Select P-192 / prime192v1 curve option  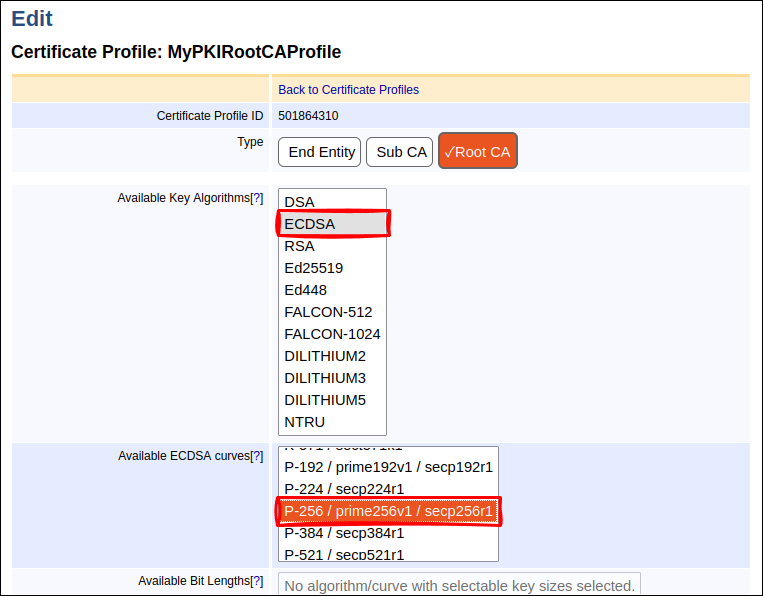coord(388,467)
